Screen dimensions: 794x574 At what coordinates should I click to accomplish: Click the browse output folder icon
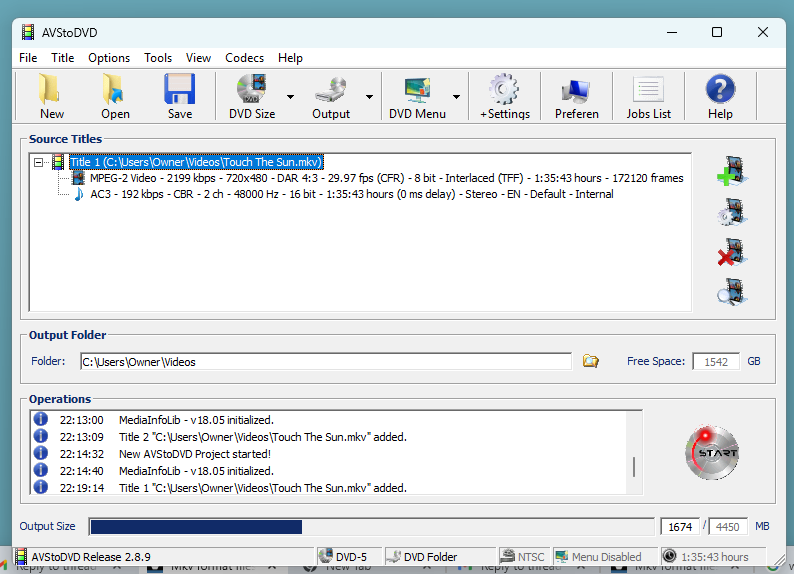590,361
